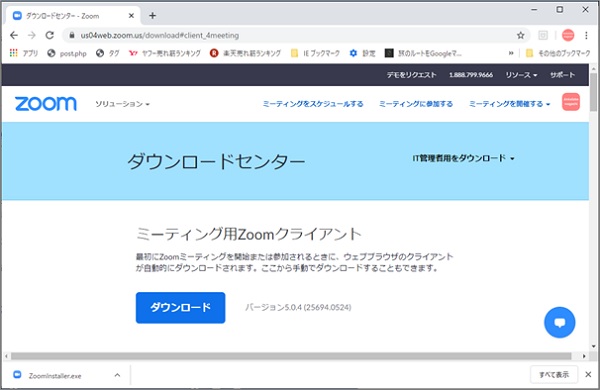Click the ZoomInstaller.exe downloaded file
Image resolution: width=600 pixels, height=390 pixels.
coord(55,375)
